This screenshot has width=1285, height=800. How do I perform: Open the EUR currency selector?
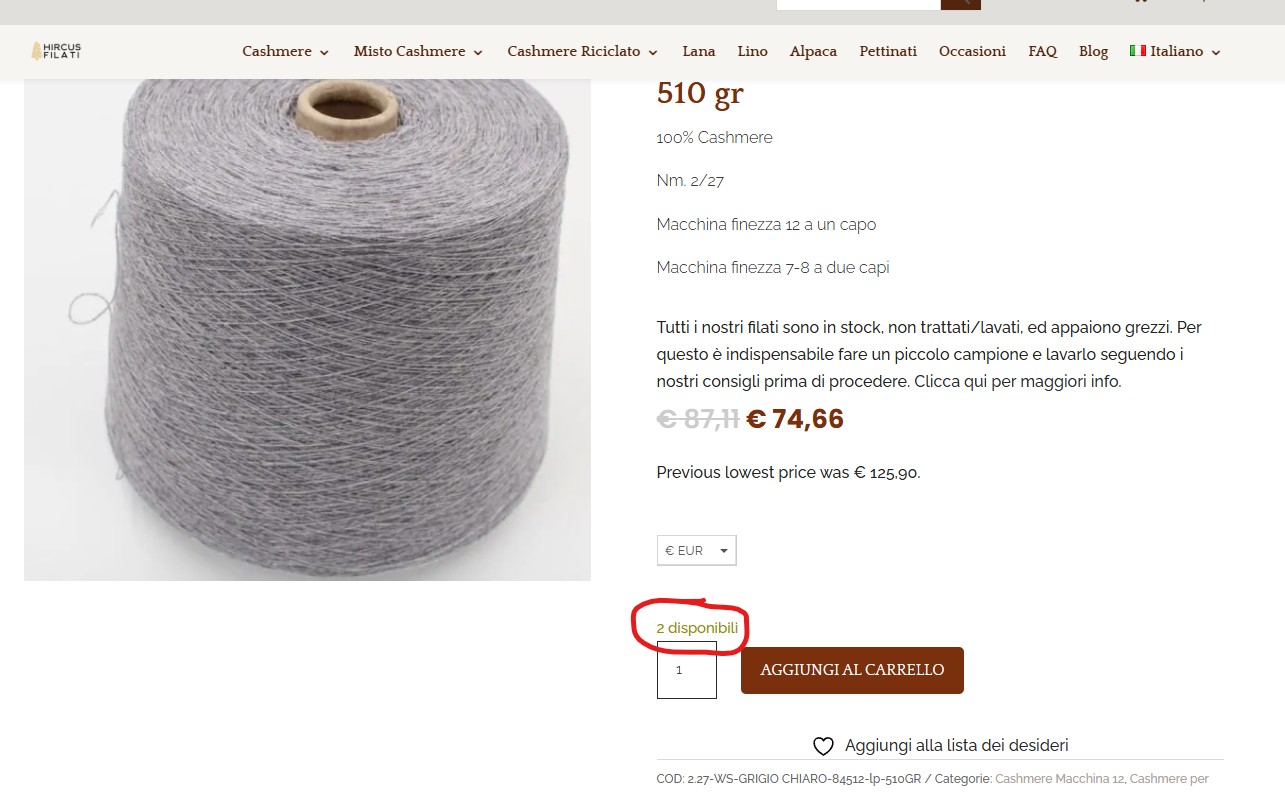[x=696, y=551]
